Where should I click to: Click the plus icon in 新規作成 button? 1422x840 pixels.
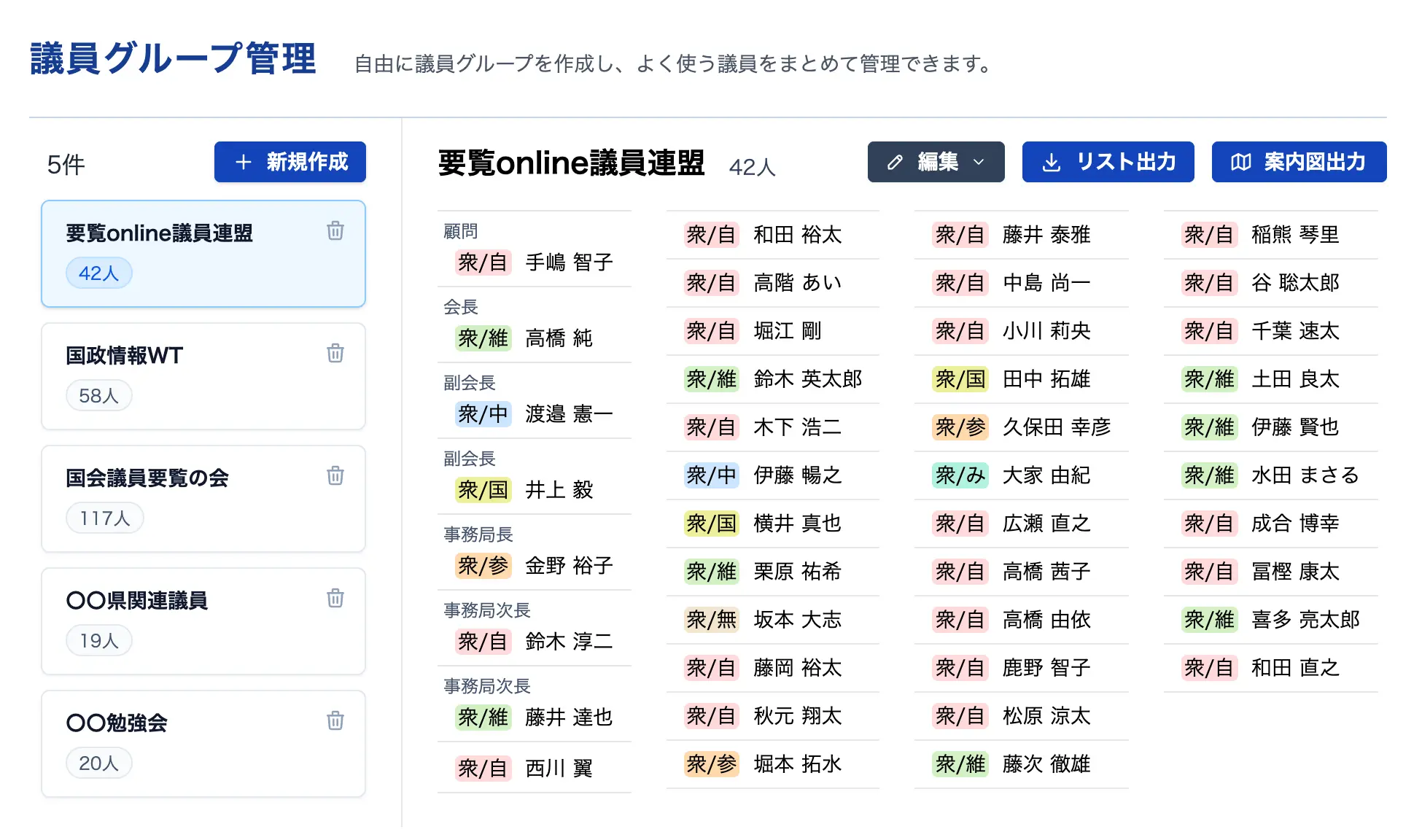244,162
